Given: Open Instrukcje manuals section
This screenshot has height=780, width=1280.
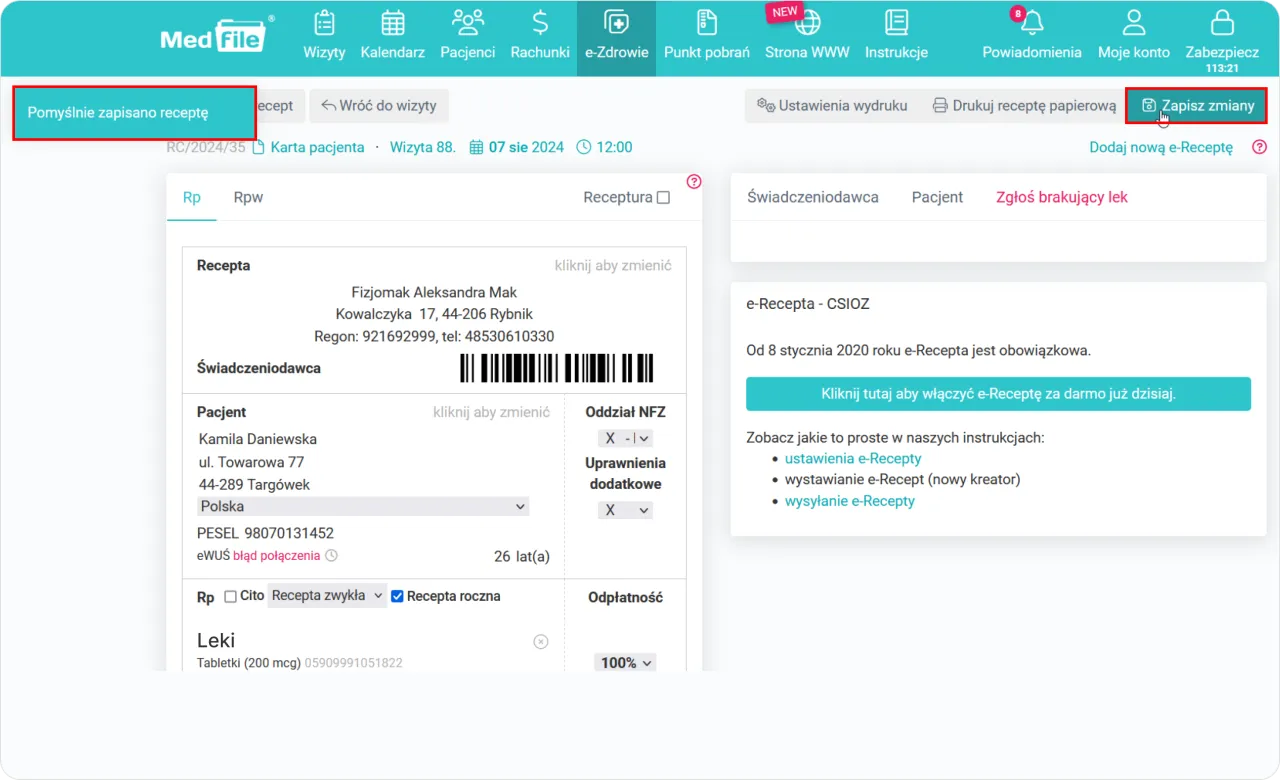Looking at the screenshot, I should (x=896, y=36).
